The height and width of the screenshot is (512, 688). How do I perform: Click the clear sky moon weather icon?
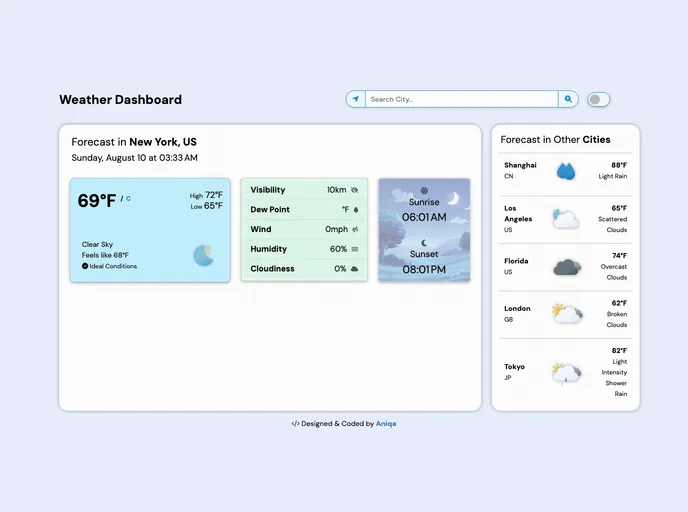pyautogui.click(x=204, y=255)
